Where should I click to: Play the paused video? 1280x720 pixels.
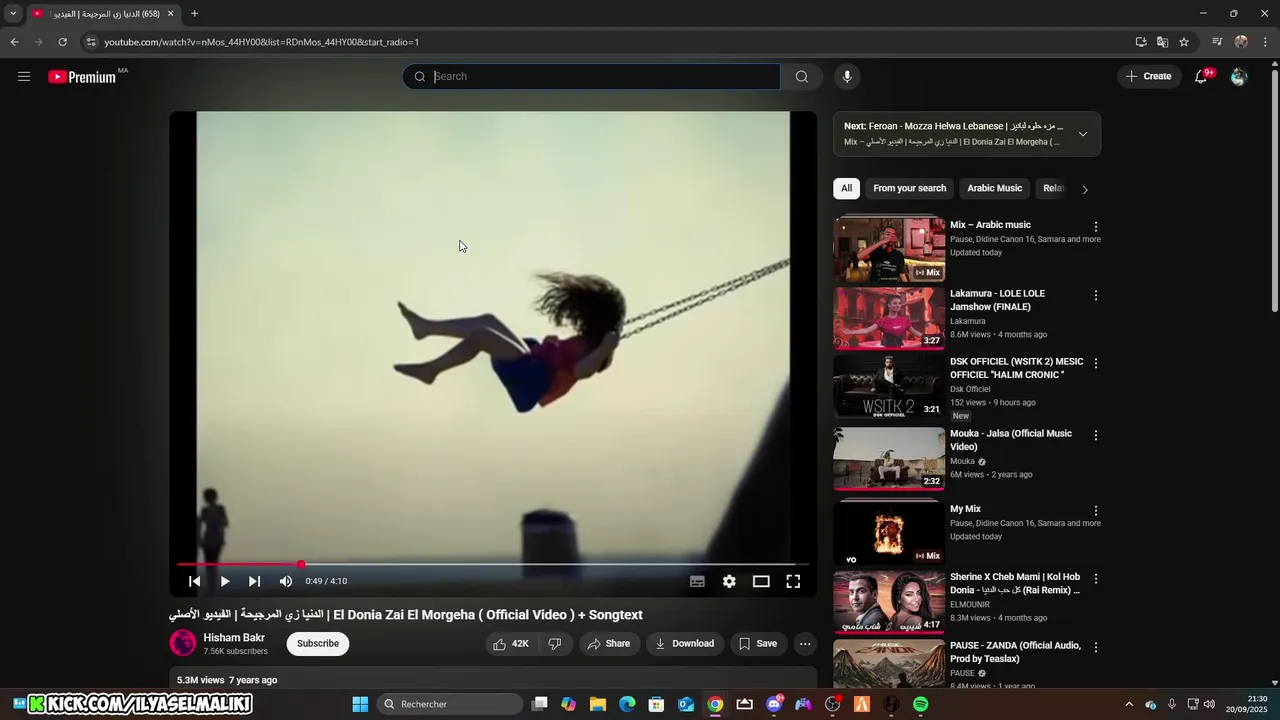(x=225, y=581)
